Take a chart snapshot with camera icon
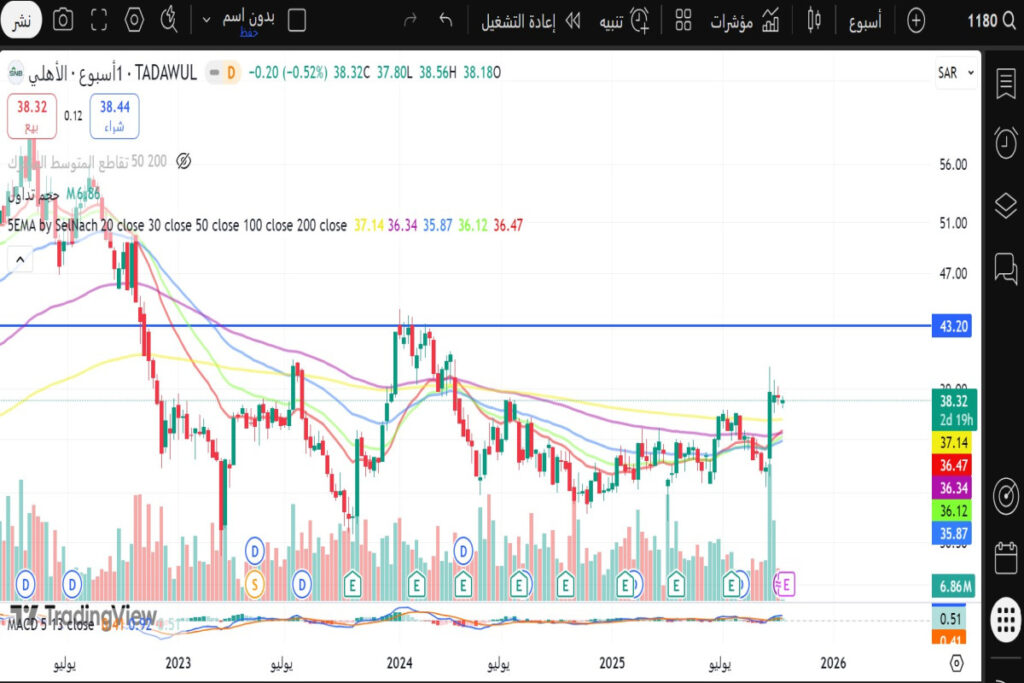The image size is (1024, 683). pos(62,20)
